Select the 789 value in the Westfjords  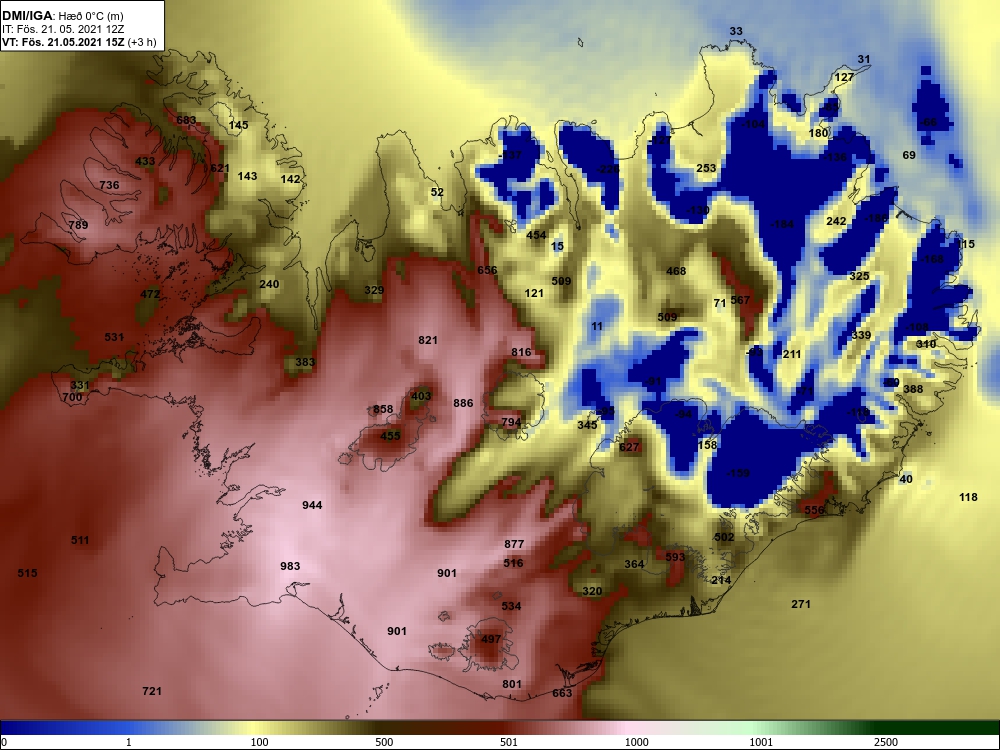(78, 224)
